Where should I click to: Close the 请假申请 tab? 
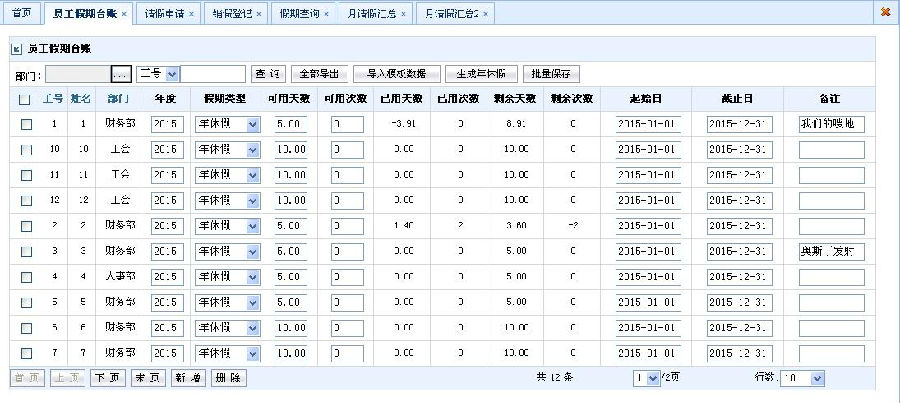191,14
